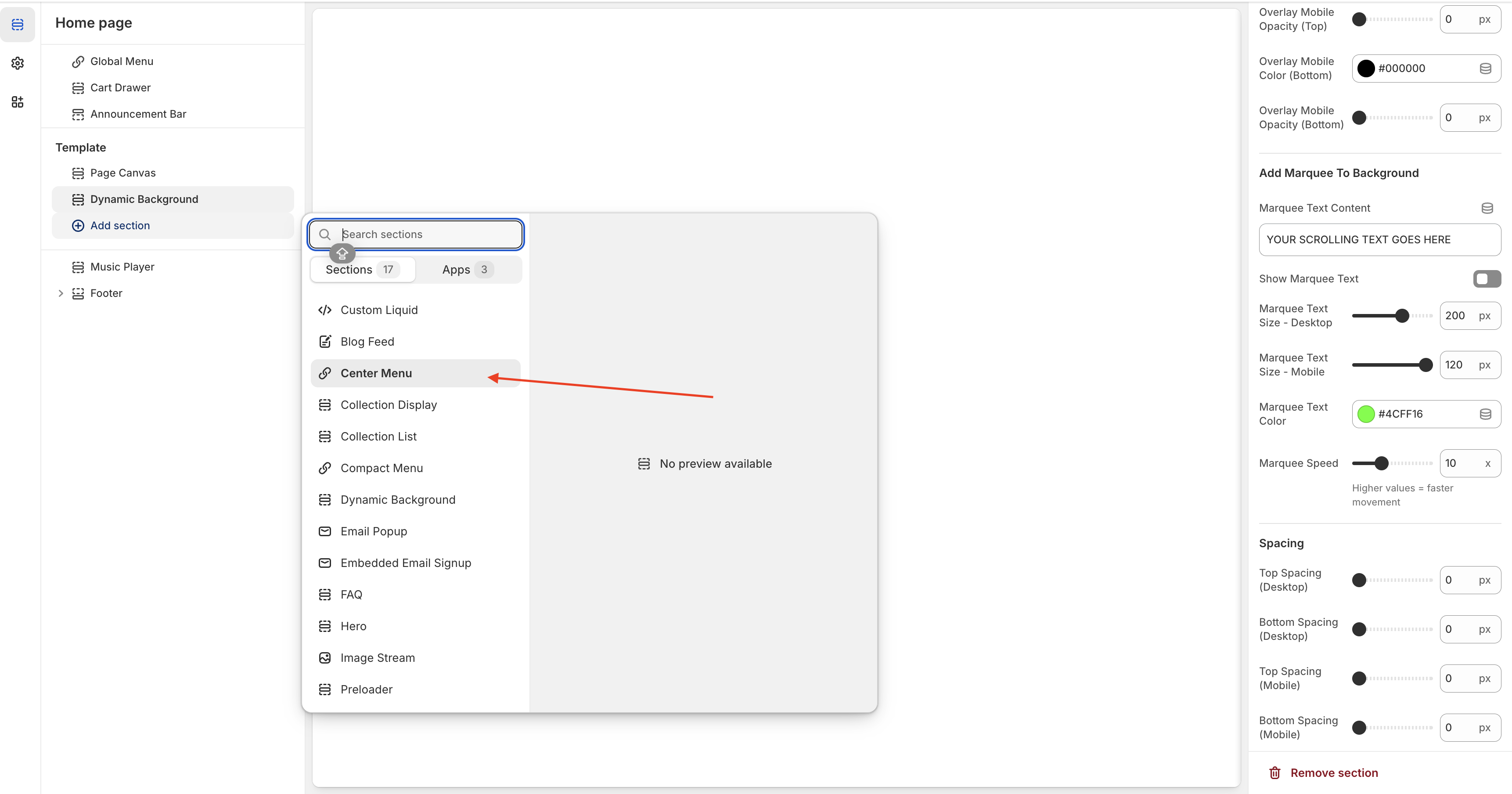Toggle the Show Marquee Text switch

[1486, 278]
